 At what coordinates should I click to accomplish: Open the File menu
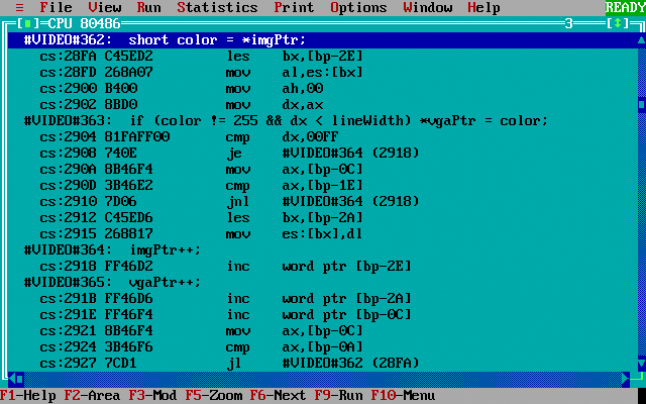tap(56, 7)
